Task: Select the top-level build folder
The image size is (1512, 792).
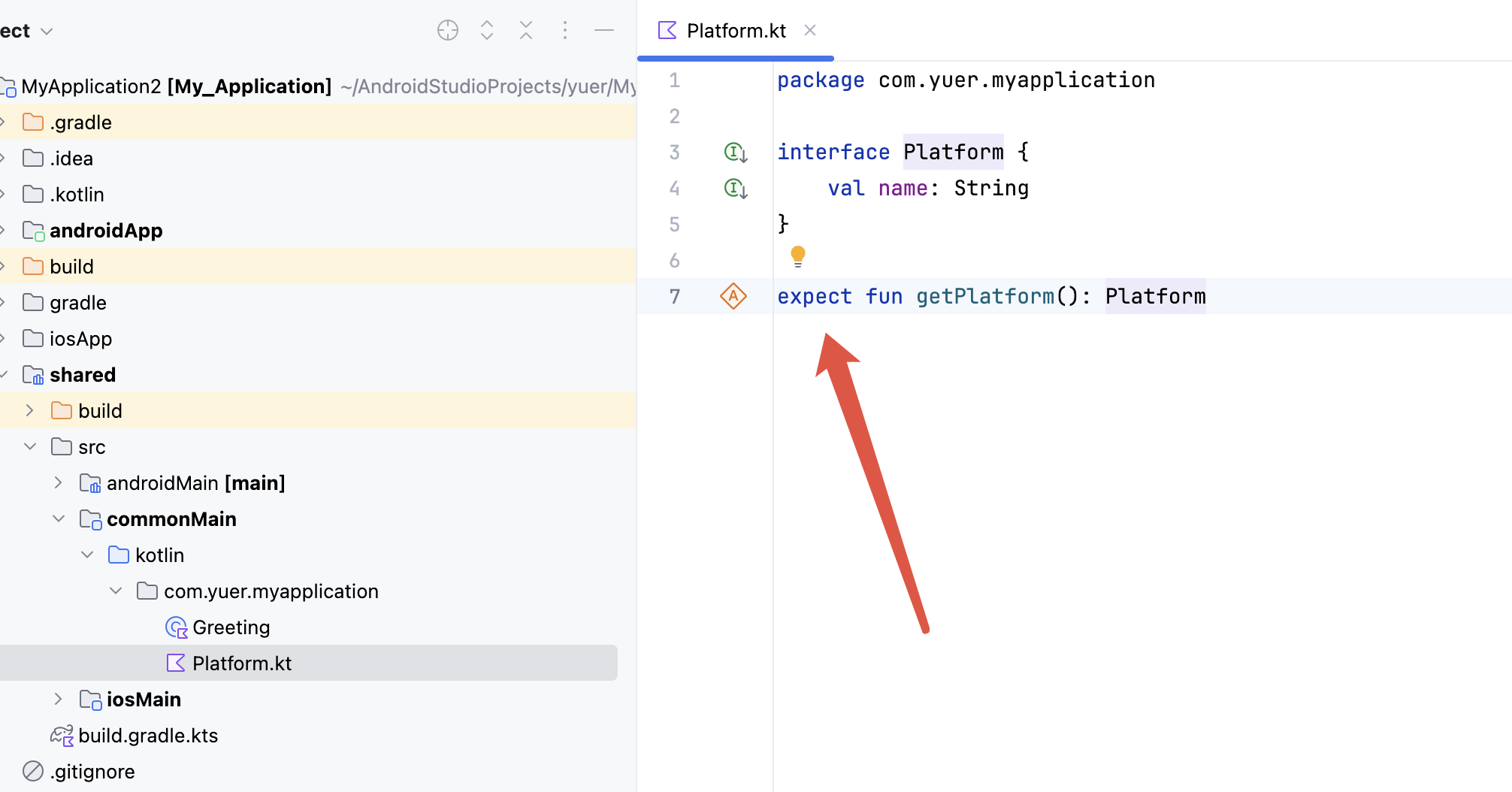Action: click(318, 266)
